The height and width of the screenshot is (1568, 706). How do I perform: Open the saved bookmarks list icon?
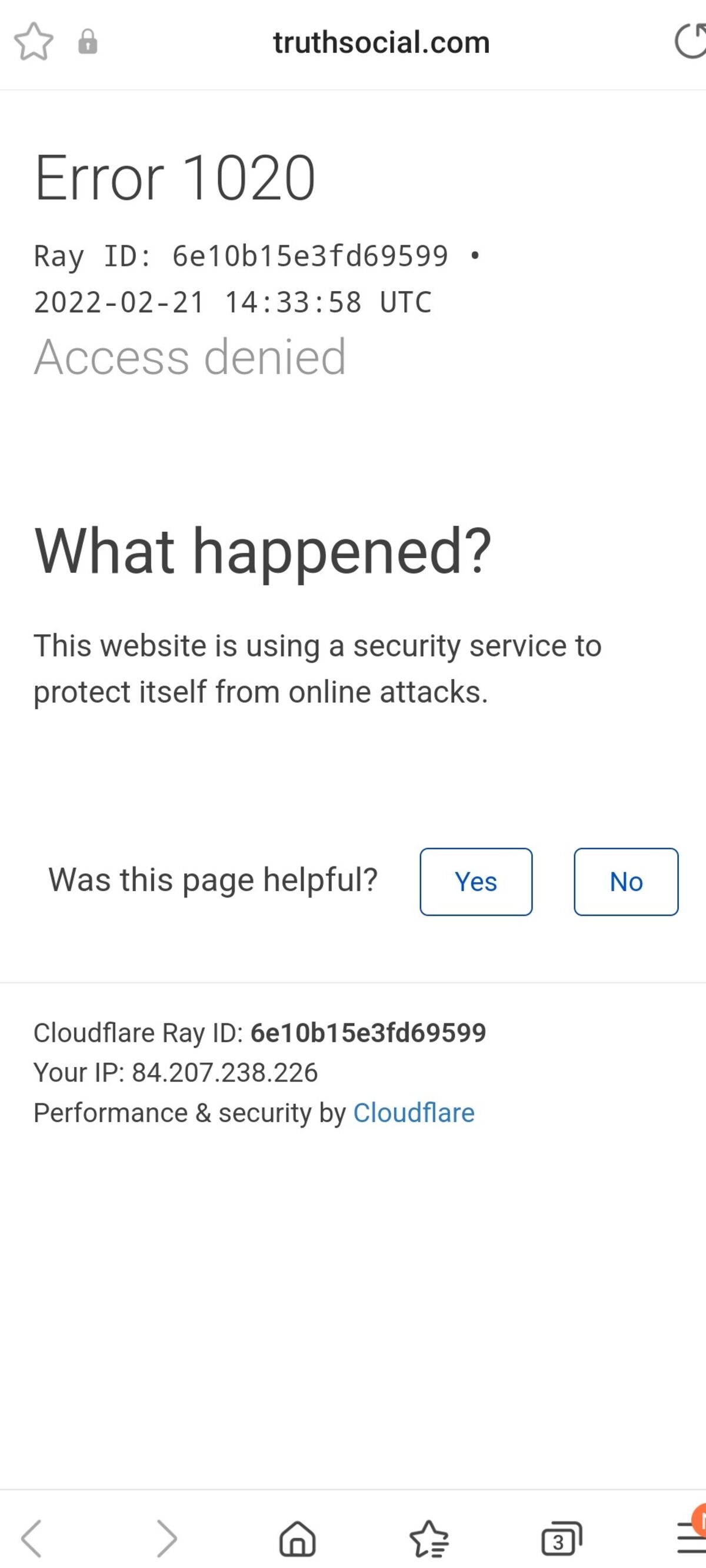[429, 1537]
